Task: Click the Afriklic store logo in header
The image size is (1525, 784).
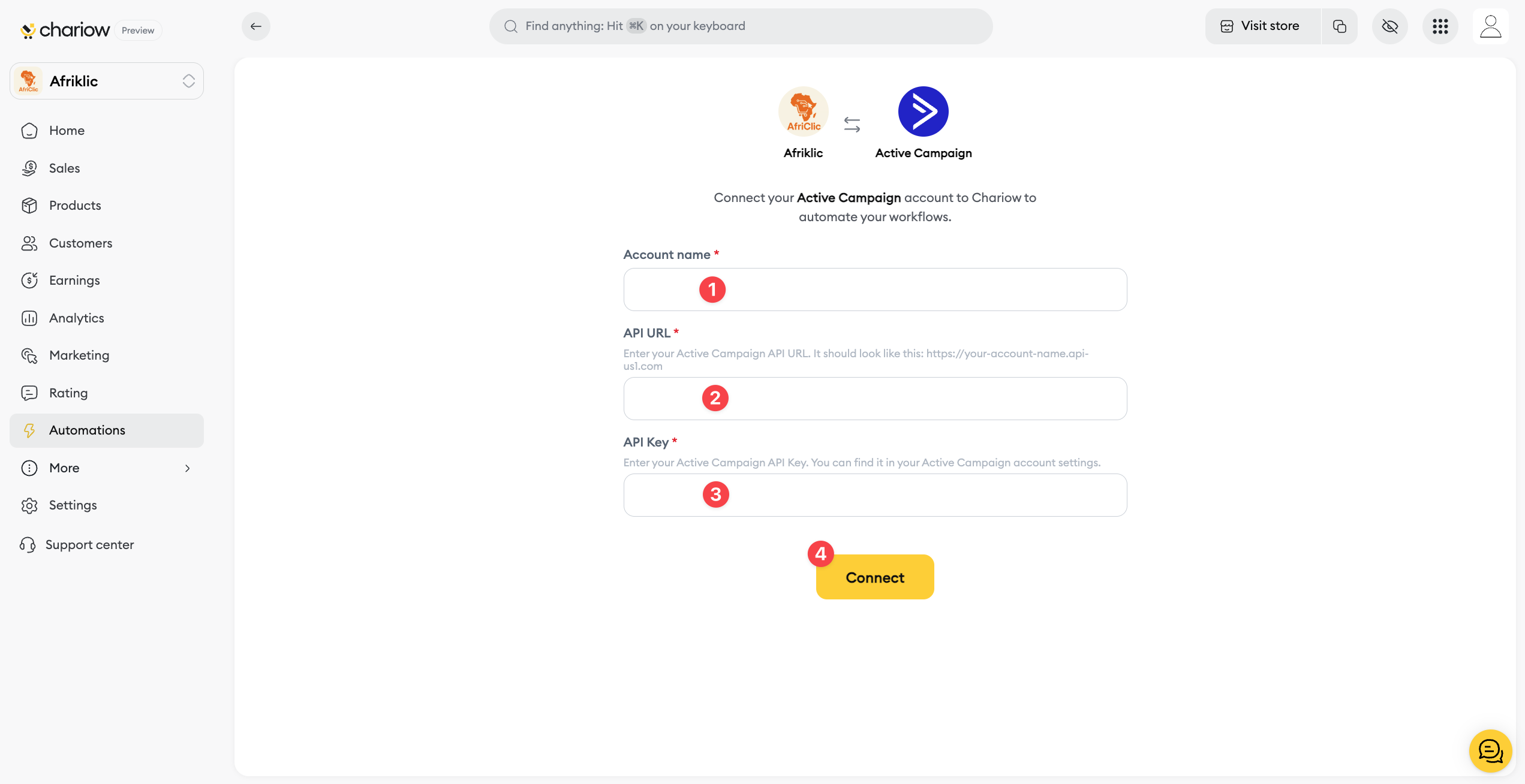Action: click(803, 111)
